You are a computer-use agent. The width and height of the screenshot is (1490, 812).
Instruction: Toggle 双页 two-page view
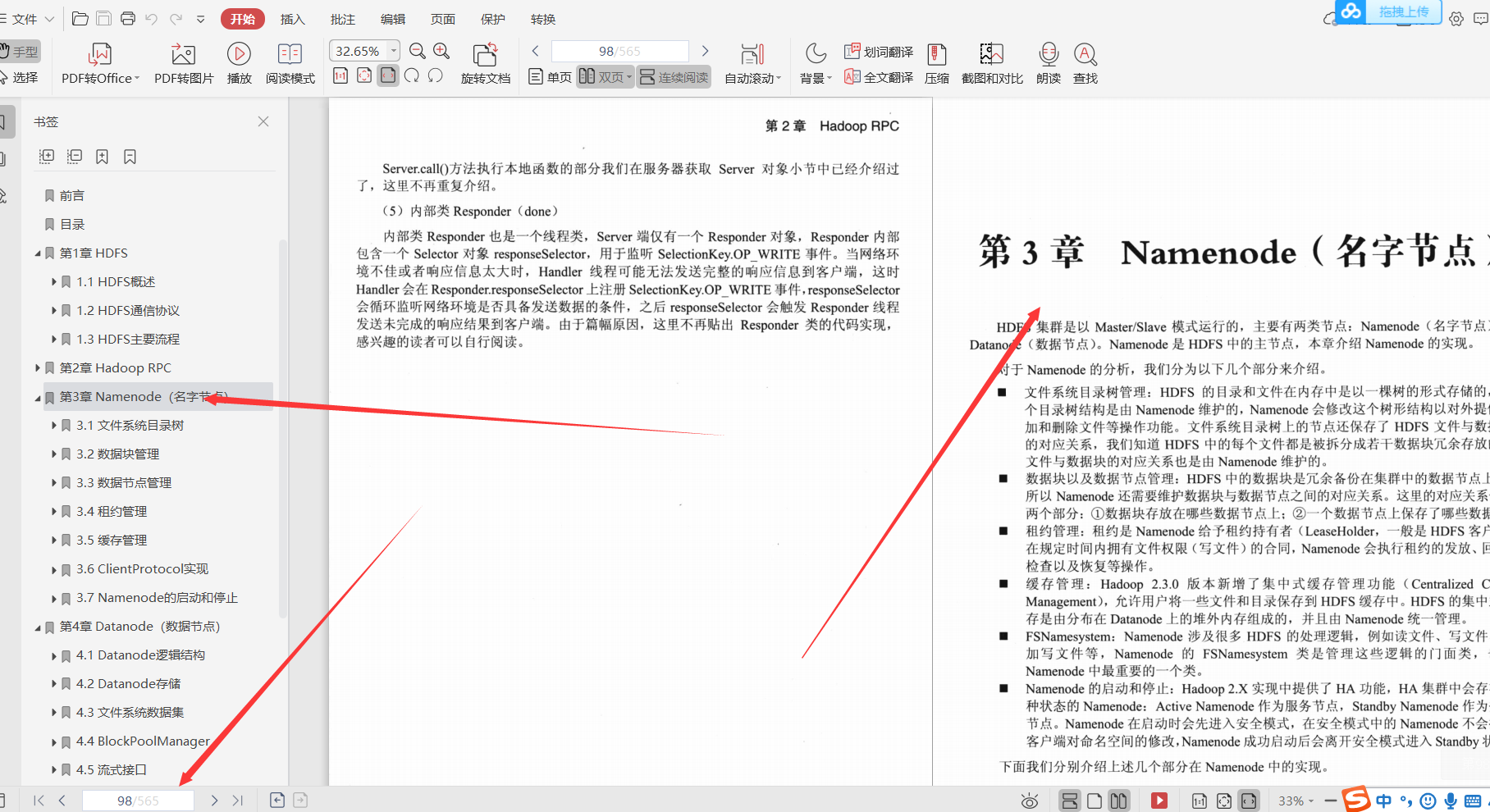point(605,77)
